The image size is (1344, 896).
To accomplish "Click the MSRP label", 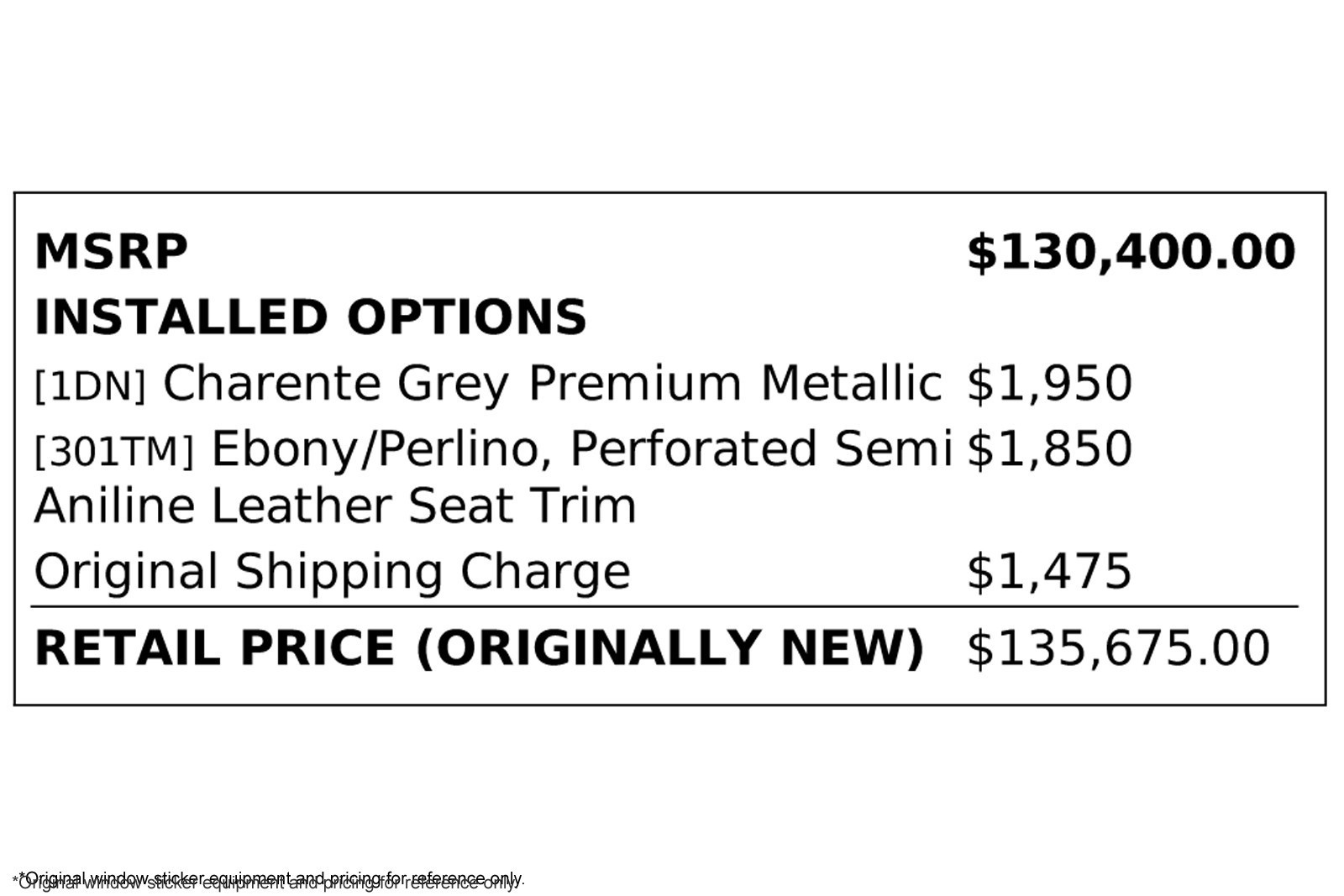I will tap(111, 252).
